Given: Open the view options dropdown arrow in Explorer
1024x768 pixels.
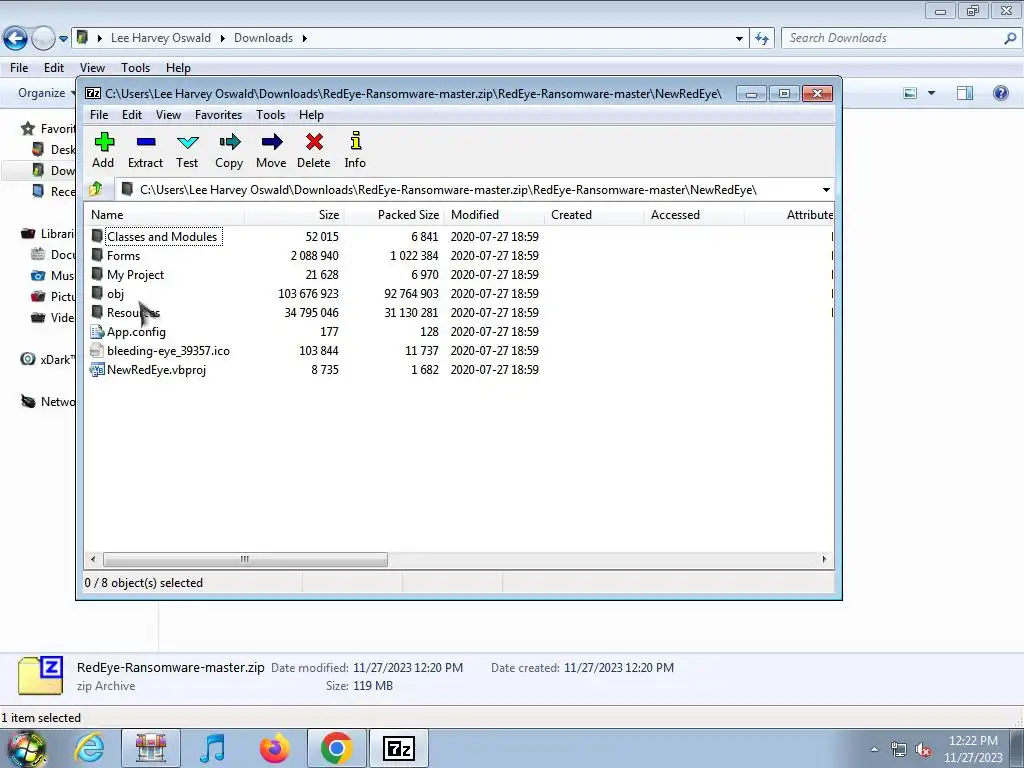Looking at the screenshot, I should tap(931, 93).
